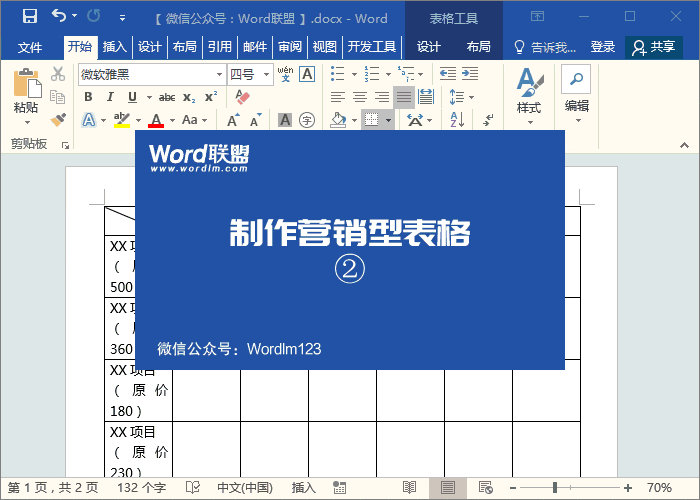Open font color dropdown arrow
This screenshot has width=700, height=500.
click(172, 120)
